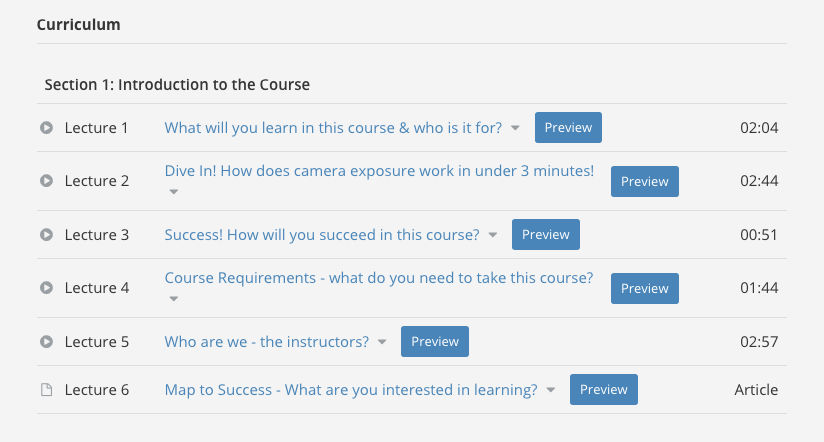Preview the camera exposure lecture
This screenshot has height=442, width=824.
point(644,181)
